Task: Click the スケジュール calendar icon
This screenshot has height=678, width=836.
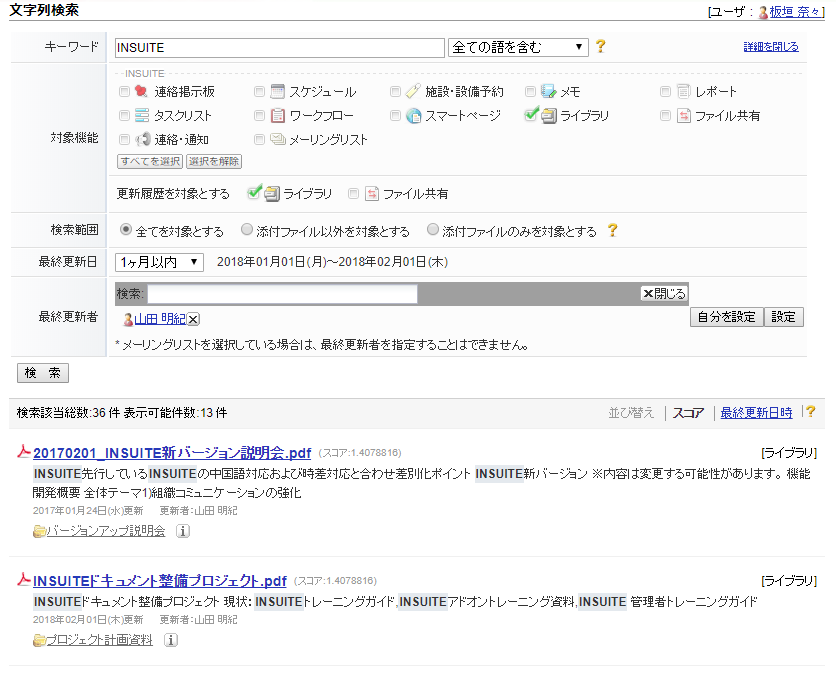Action: 277,92
